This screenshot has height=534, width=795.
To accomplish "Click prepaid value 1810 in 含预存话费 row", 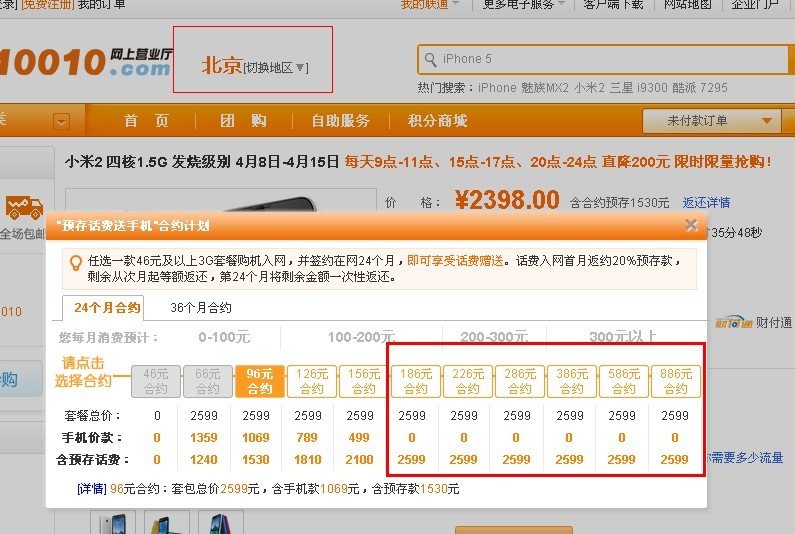I will (x=308, y=460).
